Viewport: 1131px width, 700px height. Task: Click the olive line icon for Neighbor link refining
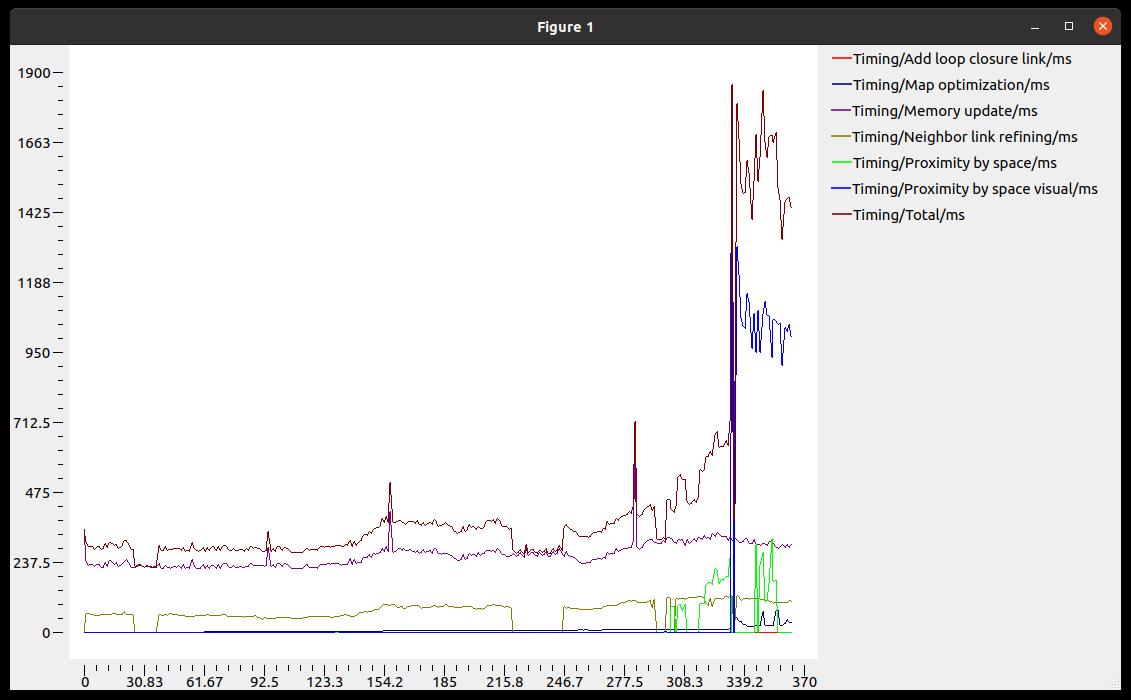pyautogui.click(x=841, y=137)
